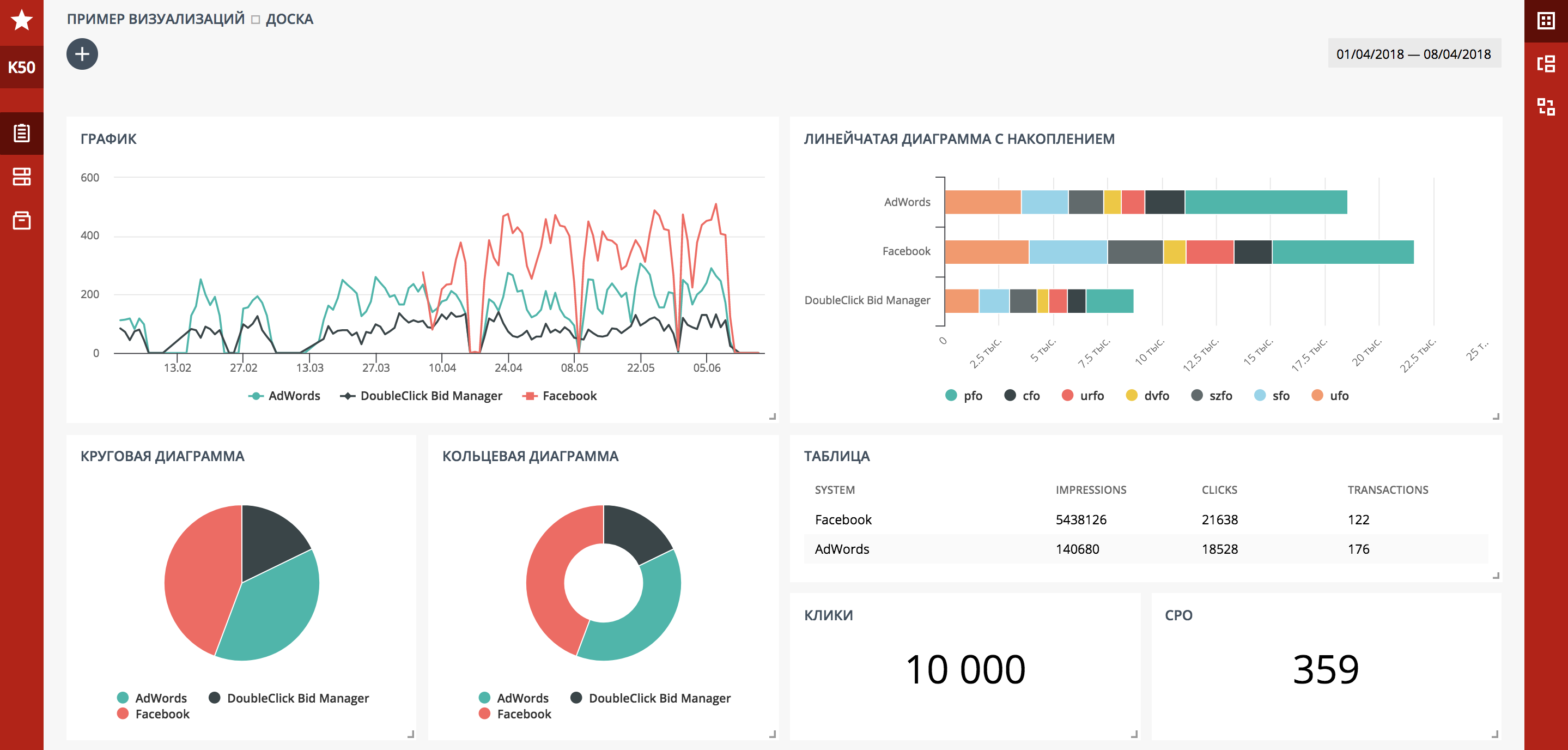Click impressions value 5438126

point(1081,520)
